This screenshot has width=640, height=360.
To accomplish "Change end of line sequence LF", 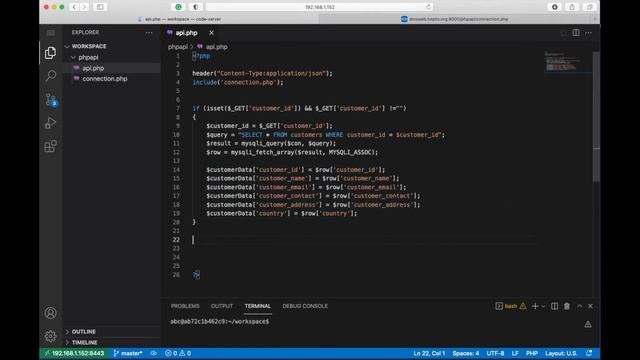I will pyautogui.click(x=515, y=353).
